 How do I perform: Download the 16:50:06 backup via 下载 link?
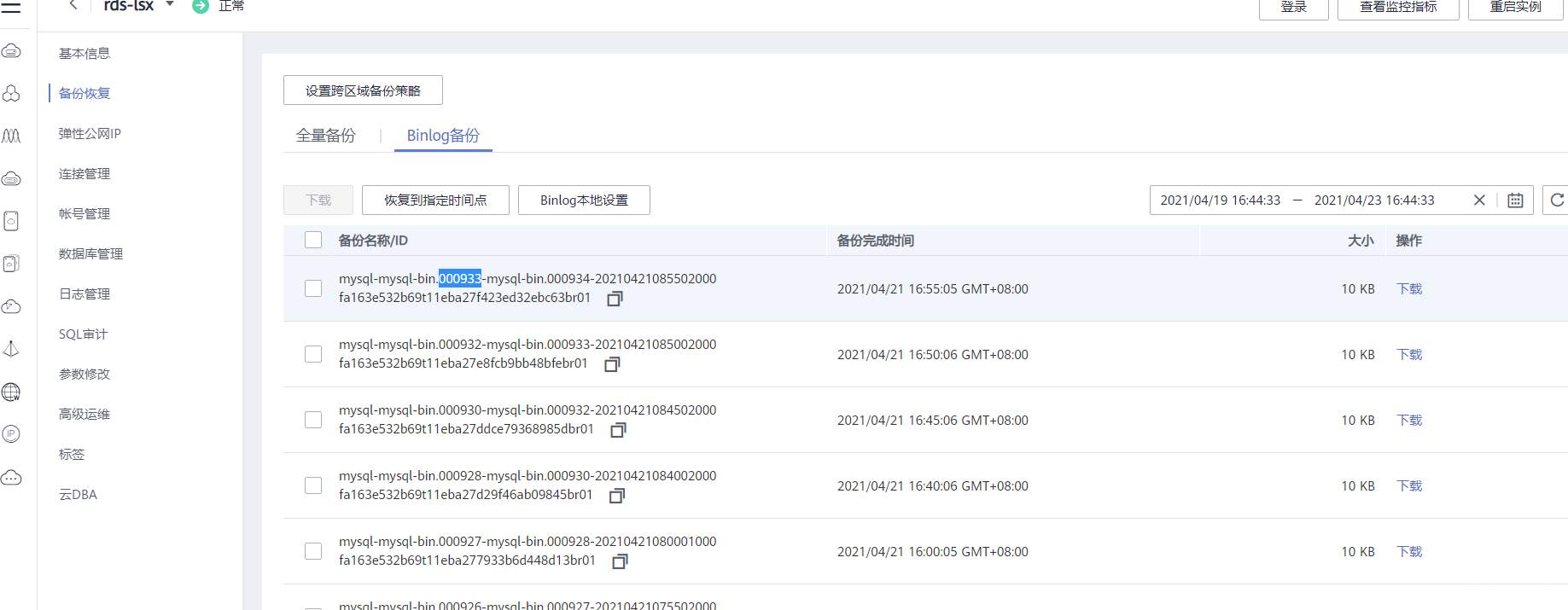(x=1409, y=355)
